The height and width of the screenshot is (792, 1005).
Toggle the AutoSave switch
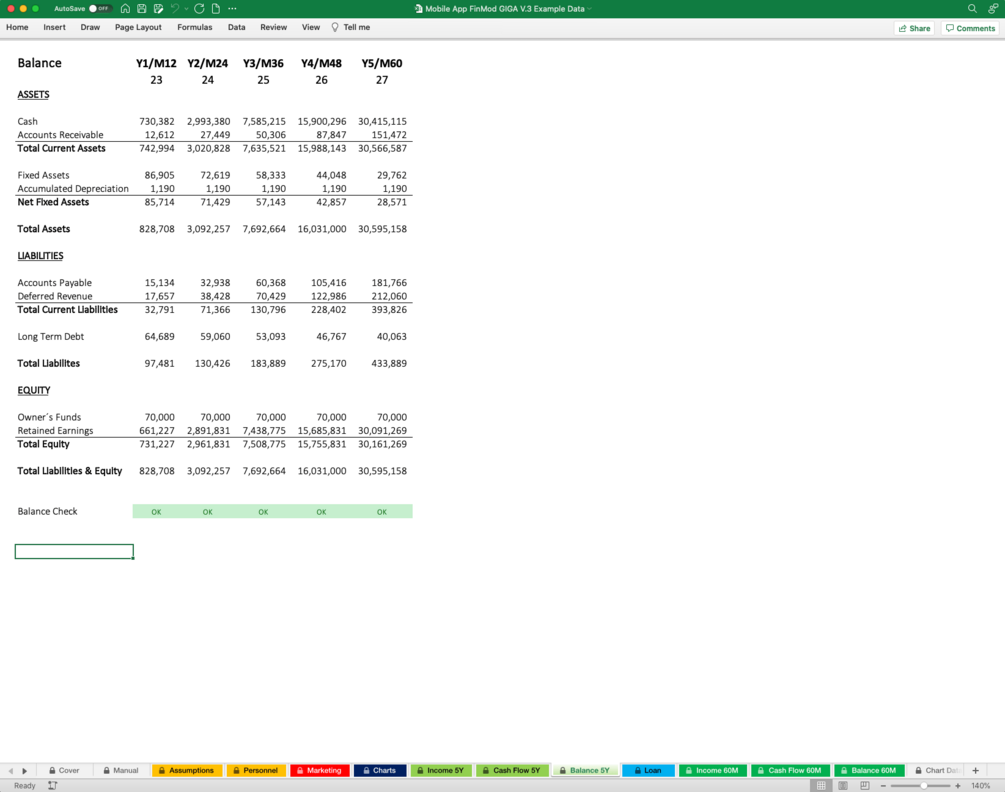[x=99, y=8]
